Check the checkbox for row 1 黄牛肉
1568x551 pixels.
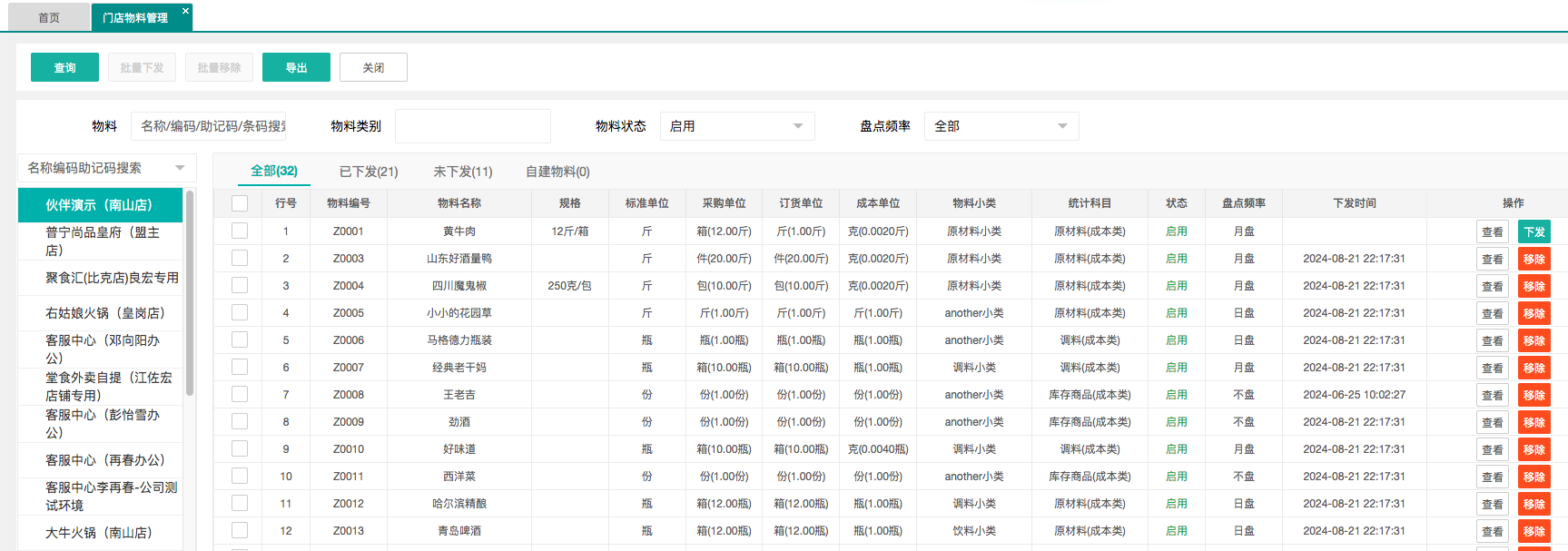(x=240, y=231)
